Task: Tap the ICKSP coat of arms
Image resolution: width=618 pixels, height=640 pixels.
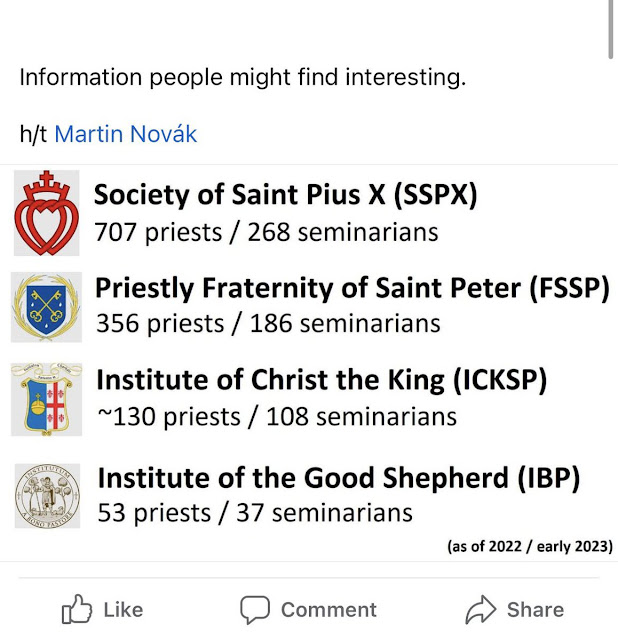Action: (x=46, y=400)
